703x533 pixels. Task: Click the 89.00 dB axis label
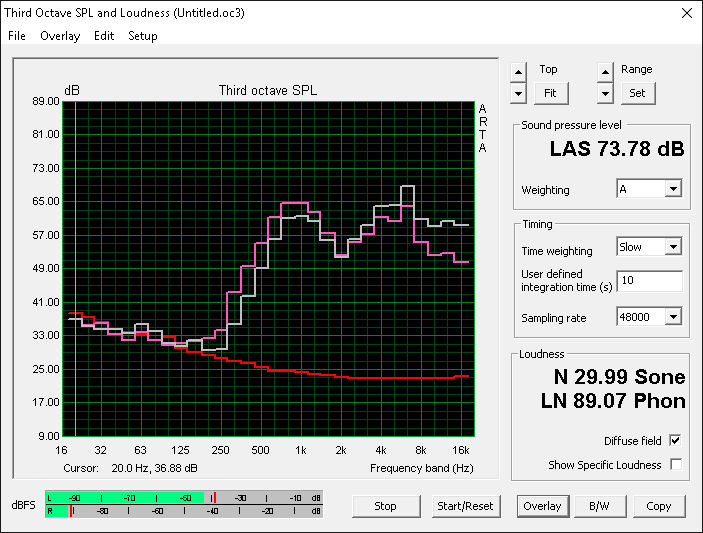(46, 101)
